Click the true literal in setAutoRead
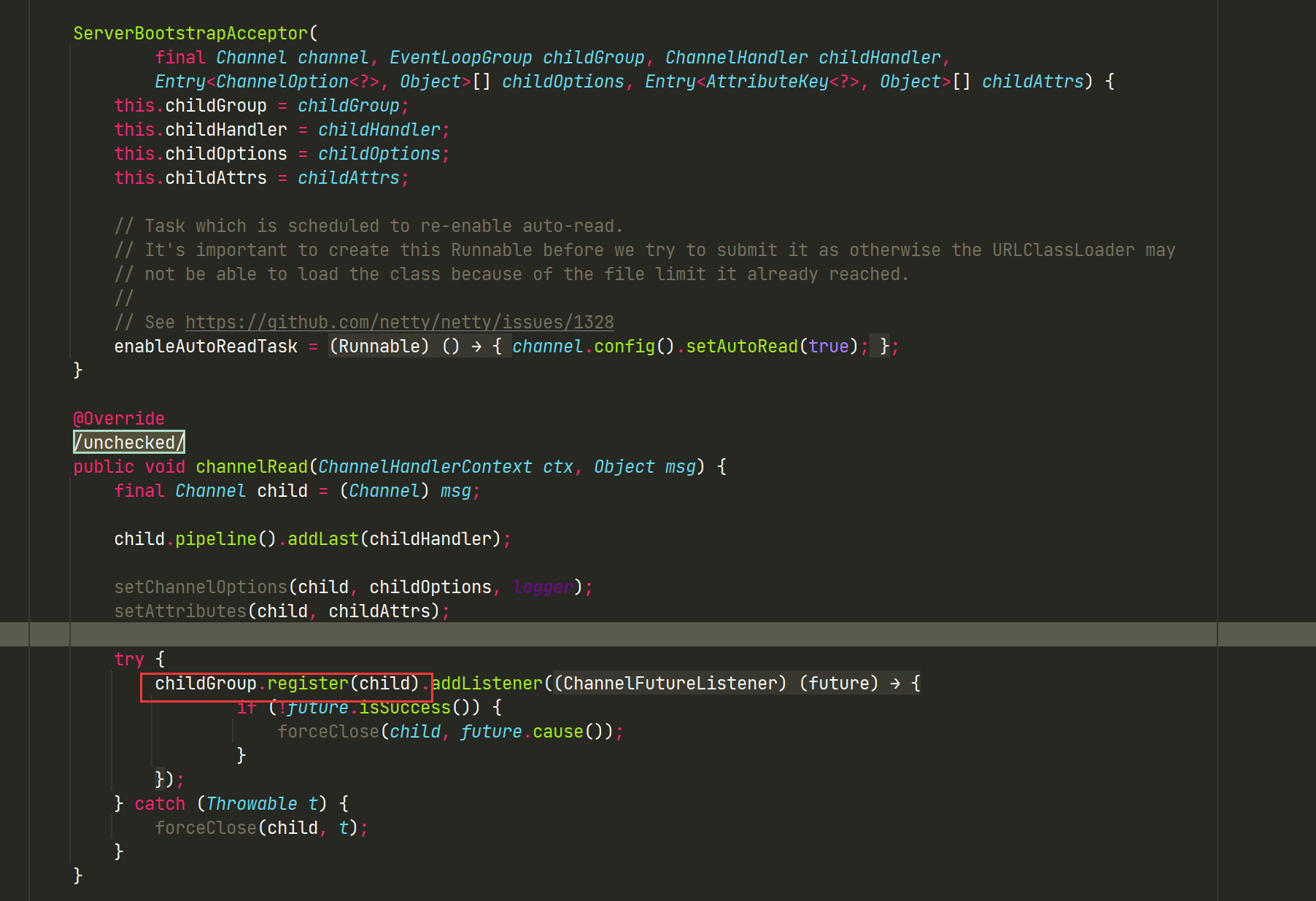The height and width of the screenshot is (901, 1316). click(829, 346)
